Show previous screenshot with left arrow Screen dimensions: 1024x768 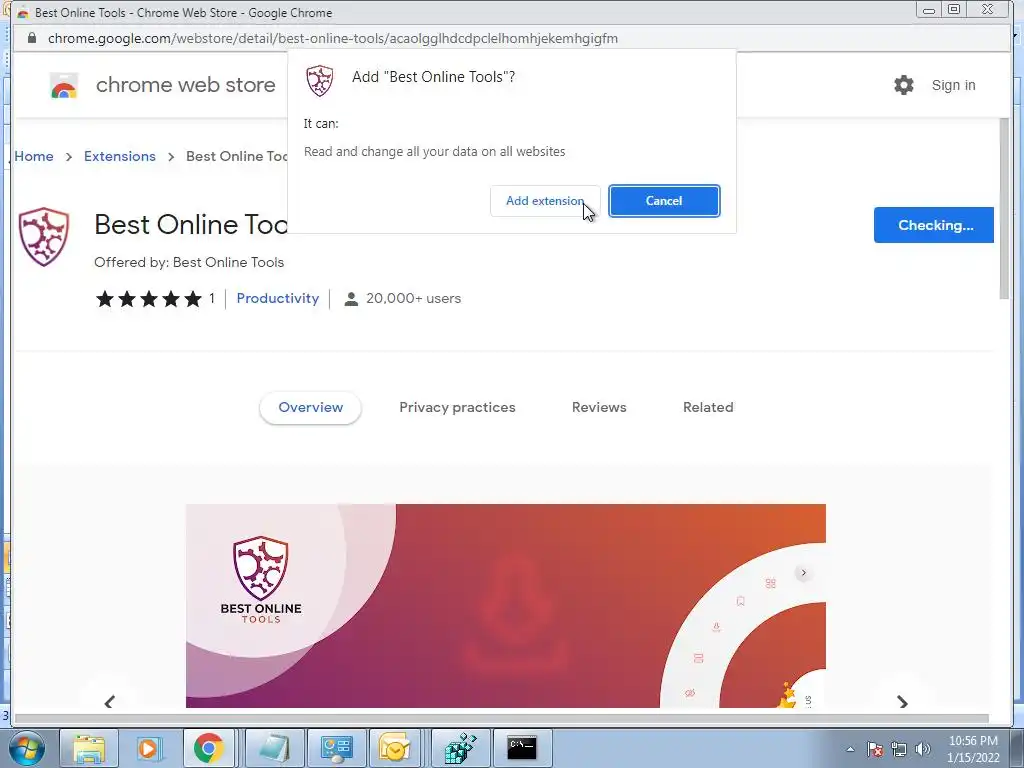110,701
